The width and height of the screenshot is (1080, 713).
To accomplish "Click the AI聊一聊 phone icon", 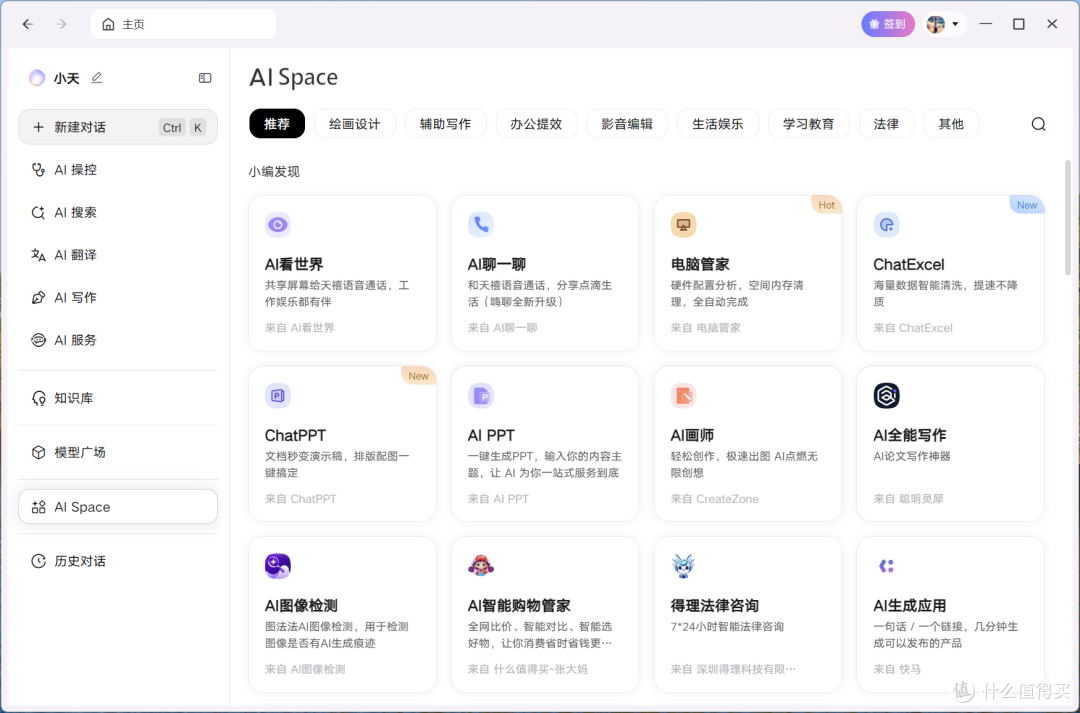I will click(481, 225).
